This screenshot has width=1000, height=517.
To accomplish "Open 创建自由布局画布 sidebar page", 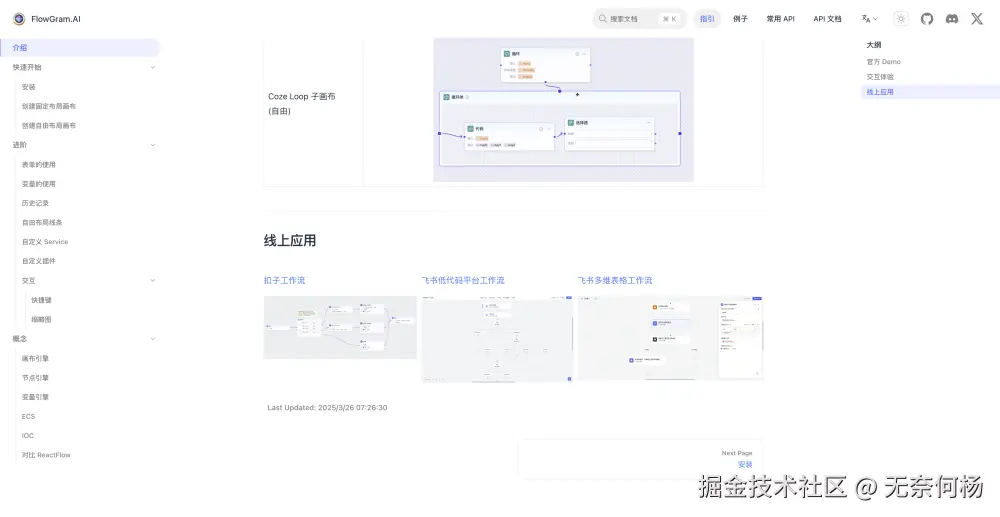I will coord(48,126).
